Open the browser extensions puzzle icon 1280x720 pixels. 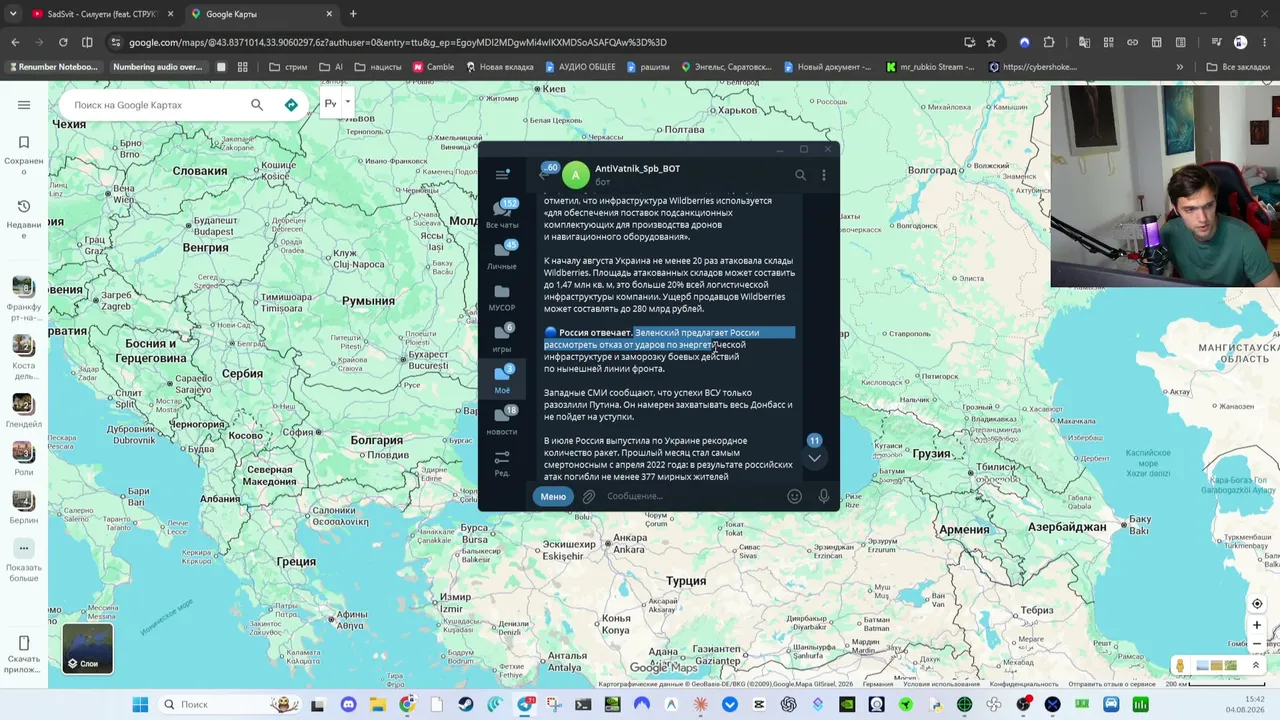tap(1048, 42)
